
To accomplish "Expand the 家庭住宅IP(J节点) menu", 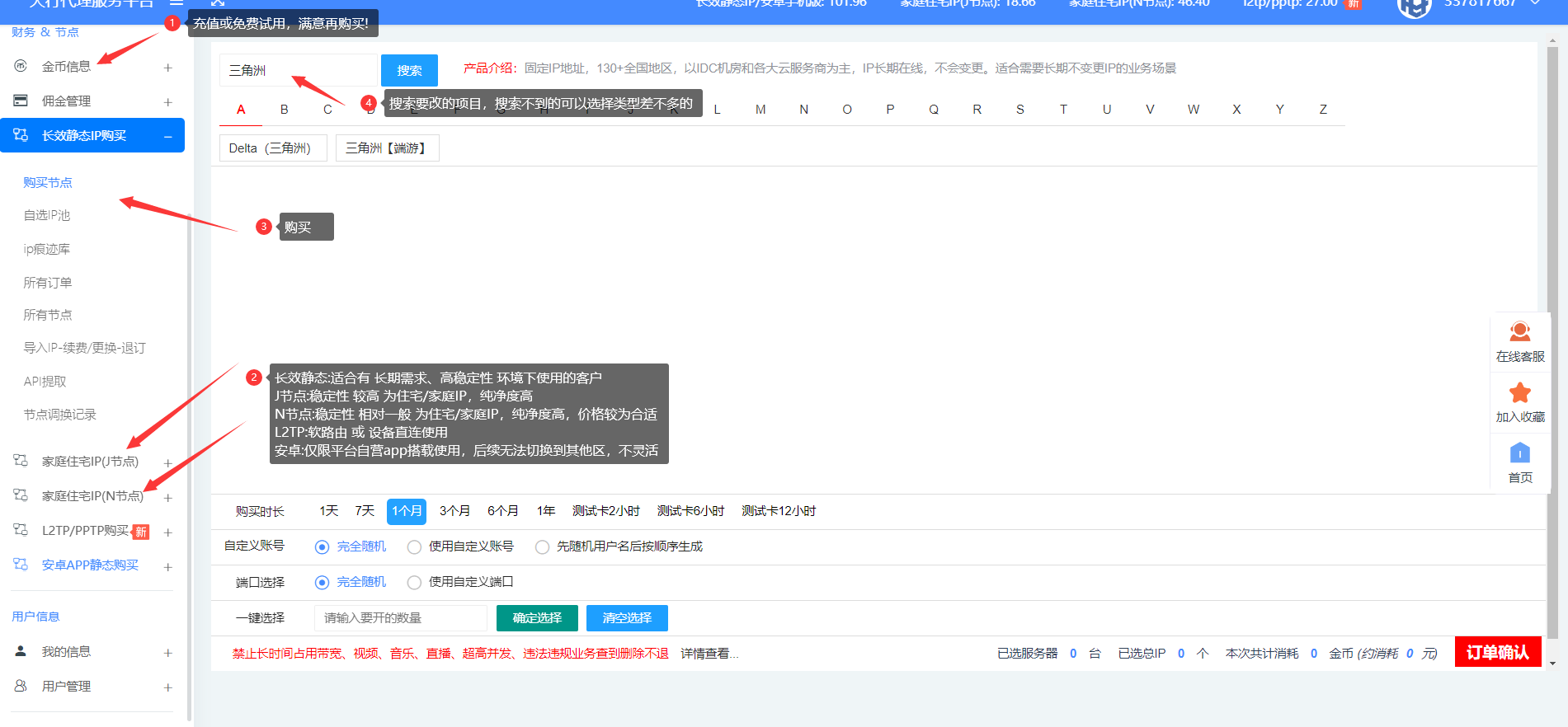I will pyautogui.click(x=167, y=463).
